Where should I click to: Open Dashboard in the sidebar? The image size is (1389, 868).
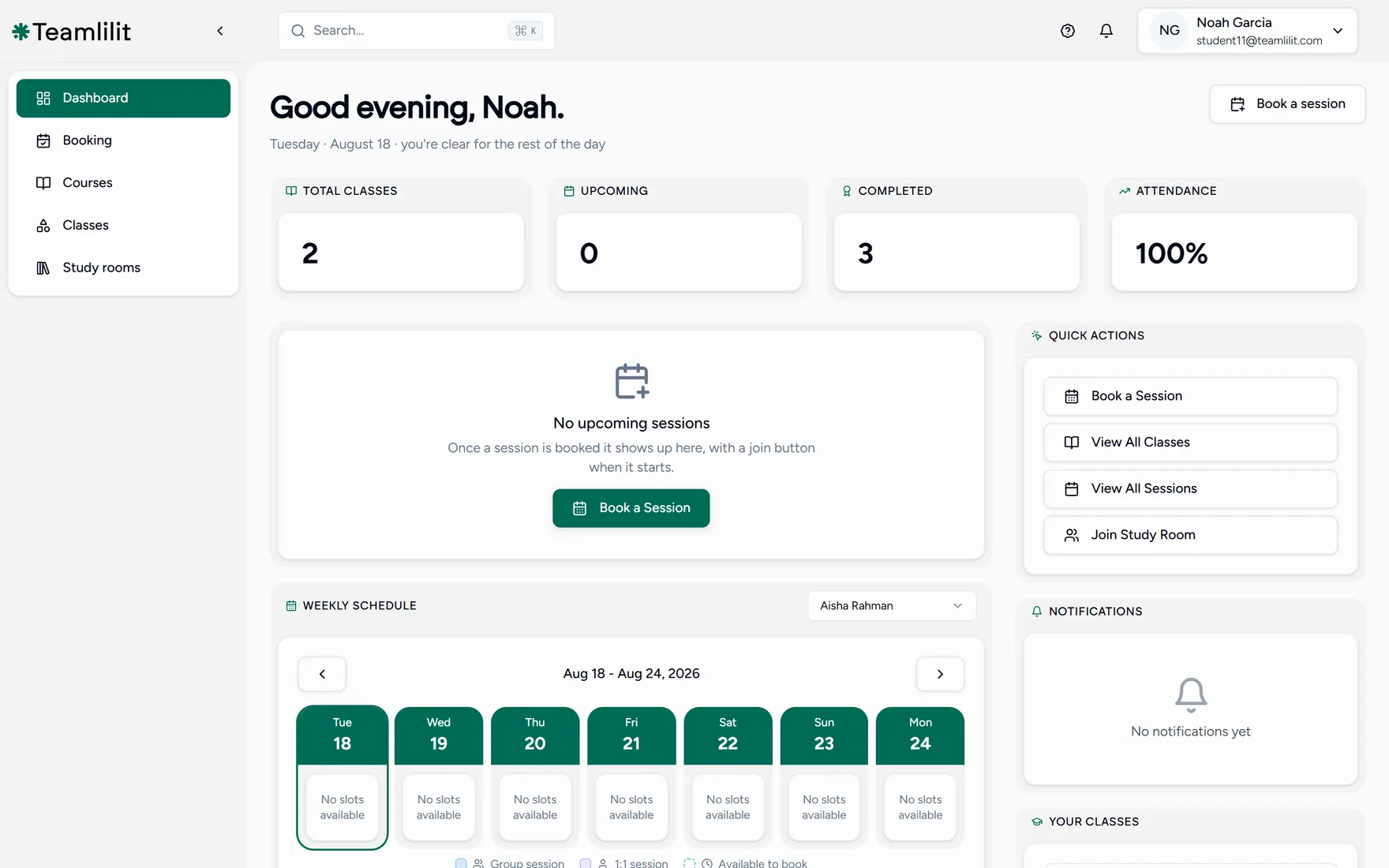click(x=123, y=98)
